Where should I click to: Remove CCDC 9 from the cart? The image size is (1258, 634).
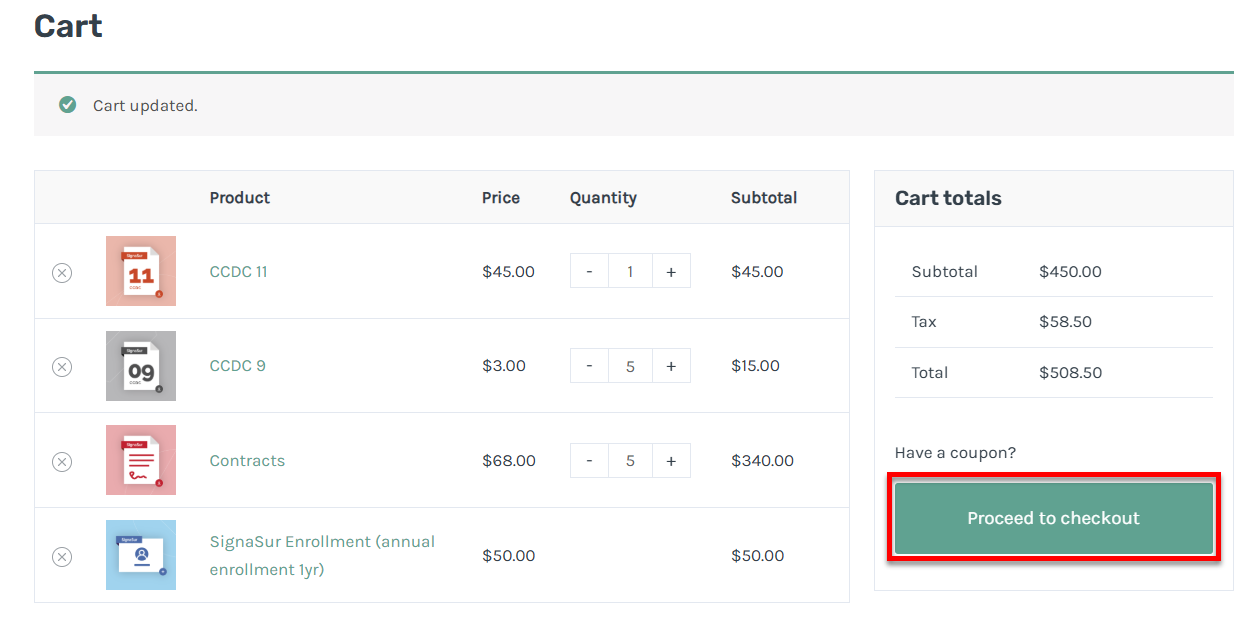(x=62, y=367)
